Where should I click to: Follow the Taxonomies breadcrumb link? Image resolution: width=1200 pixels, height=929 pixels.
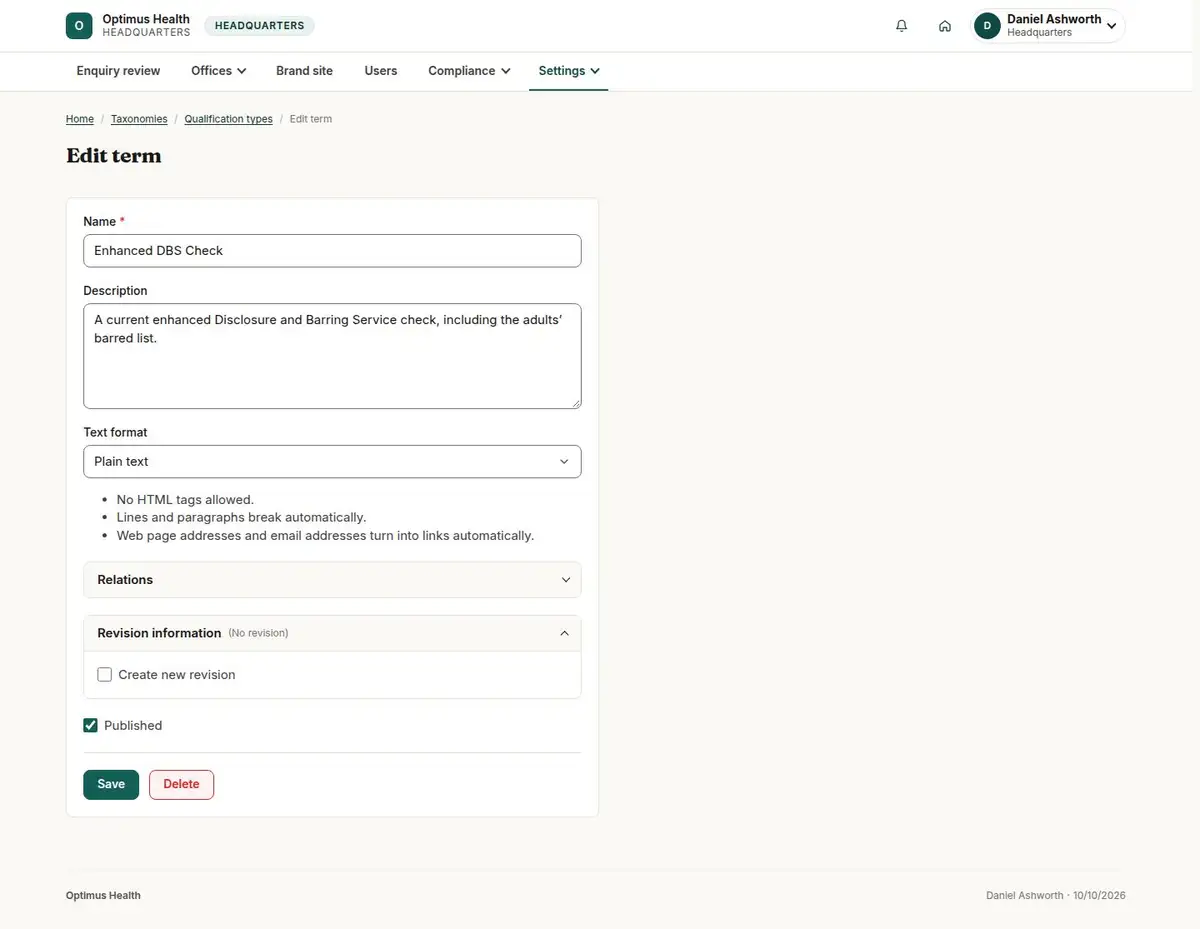pyautogui.click(x=139, y=119)
